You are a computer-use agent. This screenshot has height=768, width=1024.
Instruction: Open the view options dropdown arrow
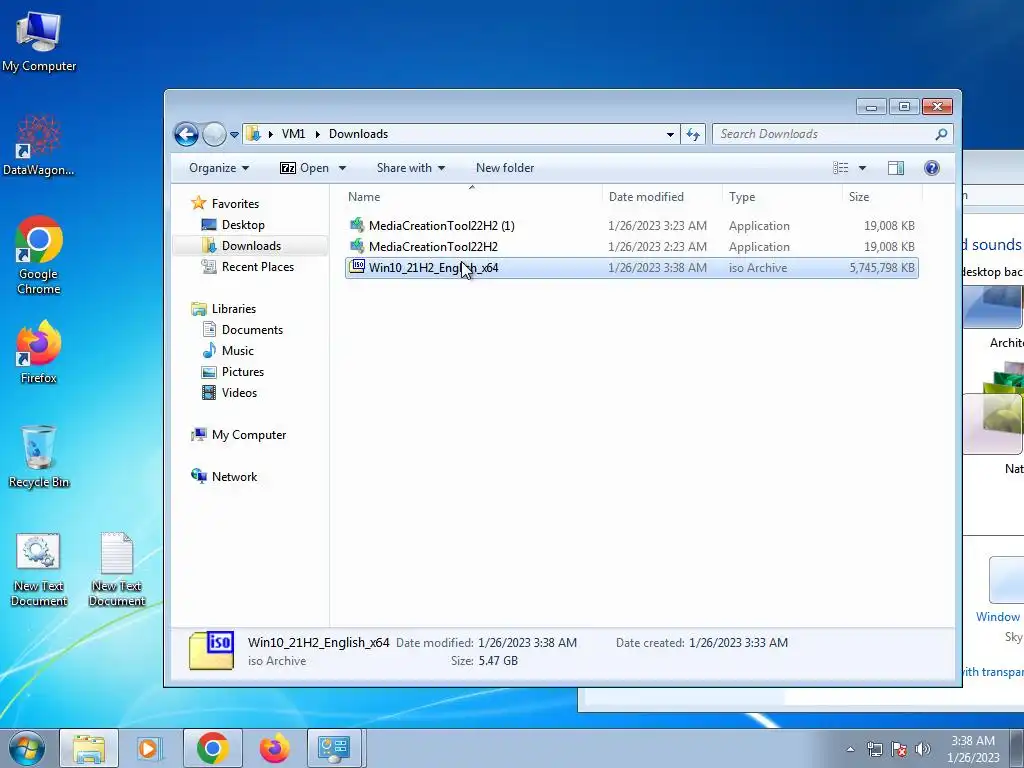point(862,168)
